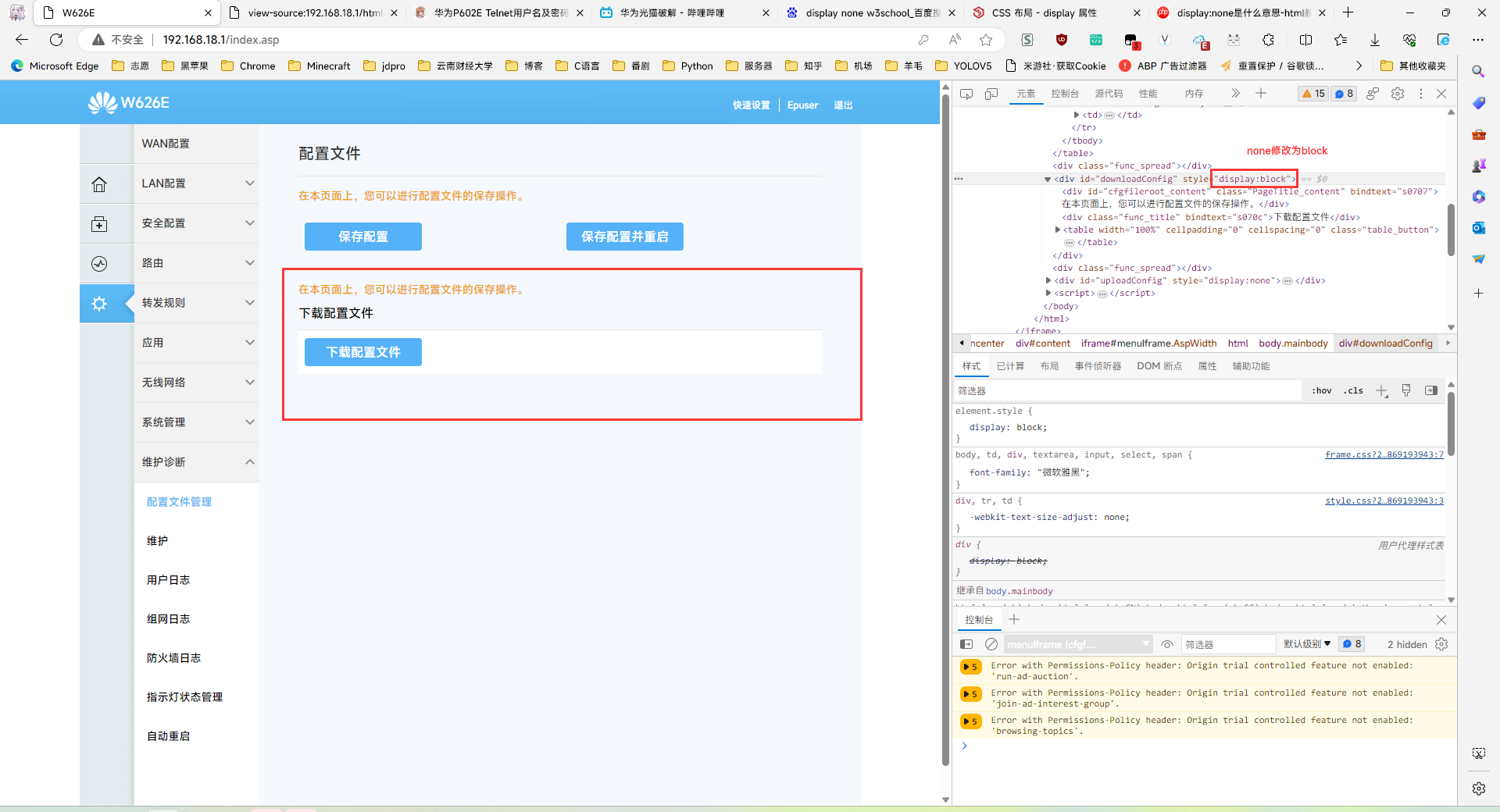
Task: Open frame.css source link in styles
Action: tap(1384, 454)
